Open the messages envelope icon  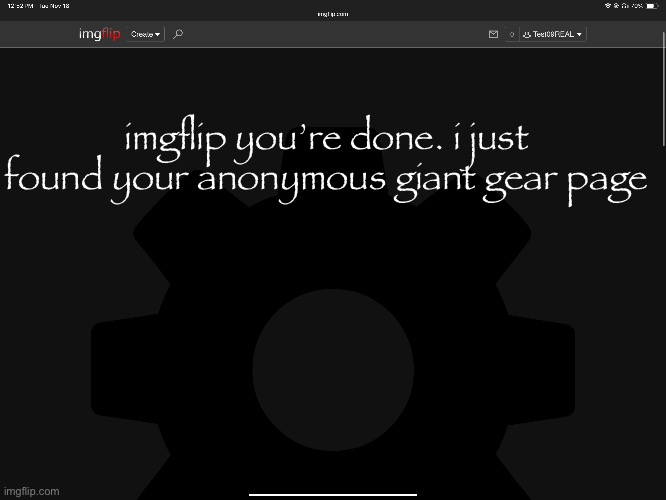(493, 34)
